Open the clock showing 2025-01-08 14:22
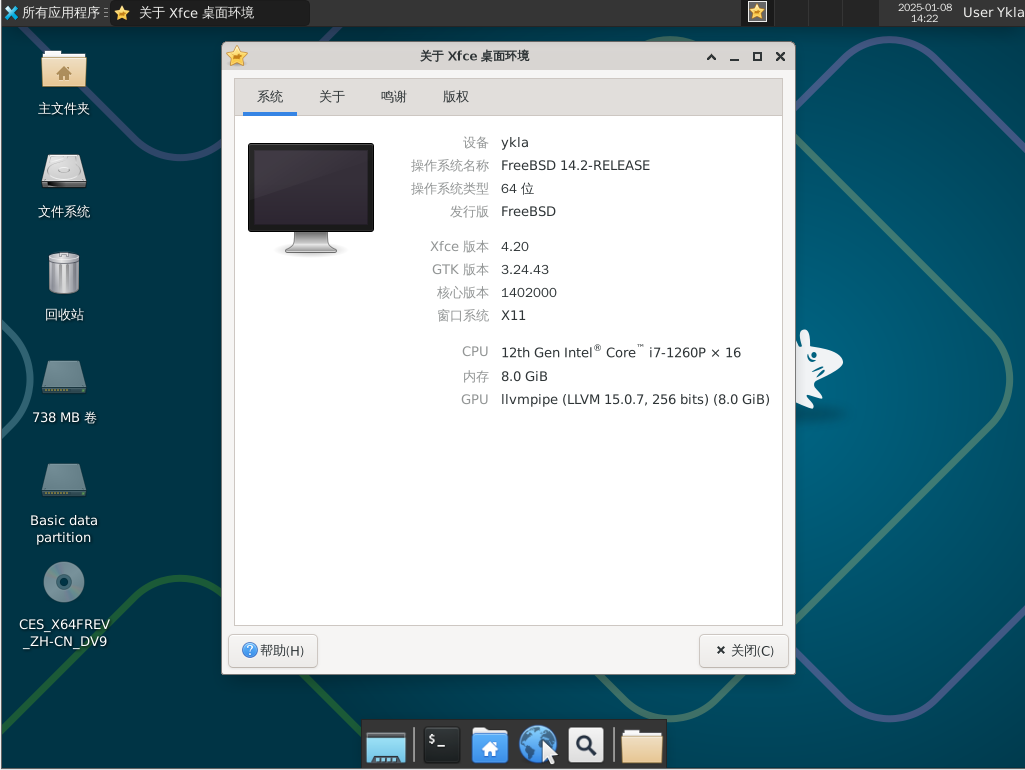The height and width of the screenshot is (770, 1025). [x=924, y=12]
